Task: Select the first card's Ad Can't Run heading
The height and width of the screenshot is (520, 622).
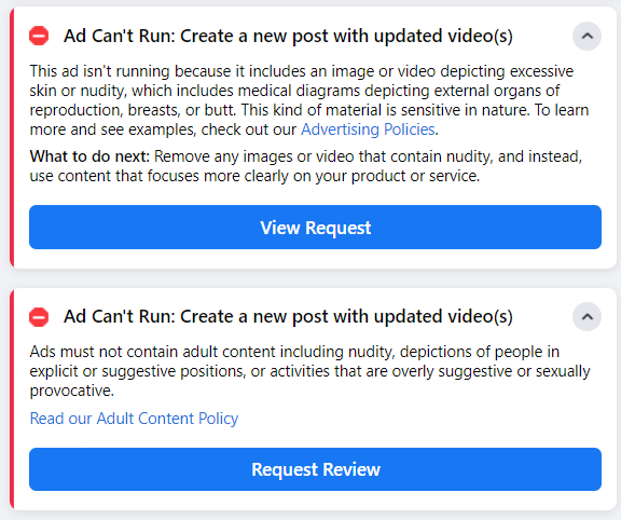Action: point(288,36)
